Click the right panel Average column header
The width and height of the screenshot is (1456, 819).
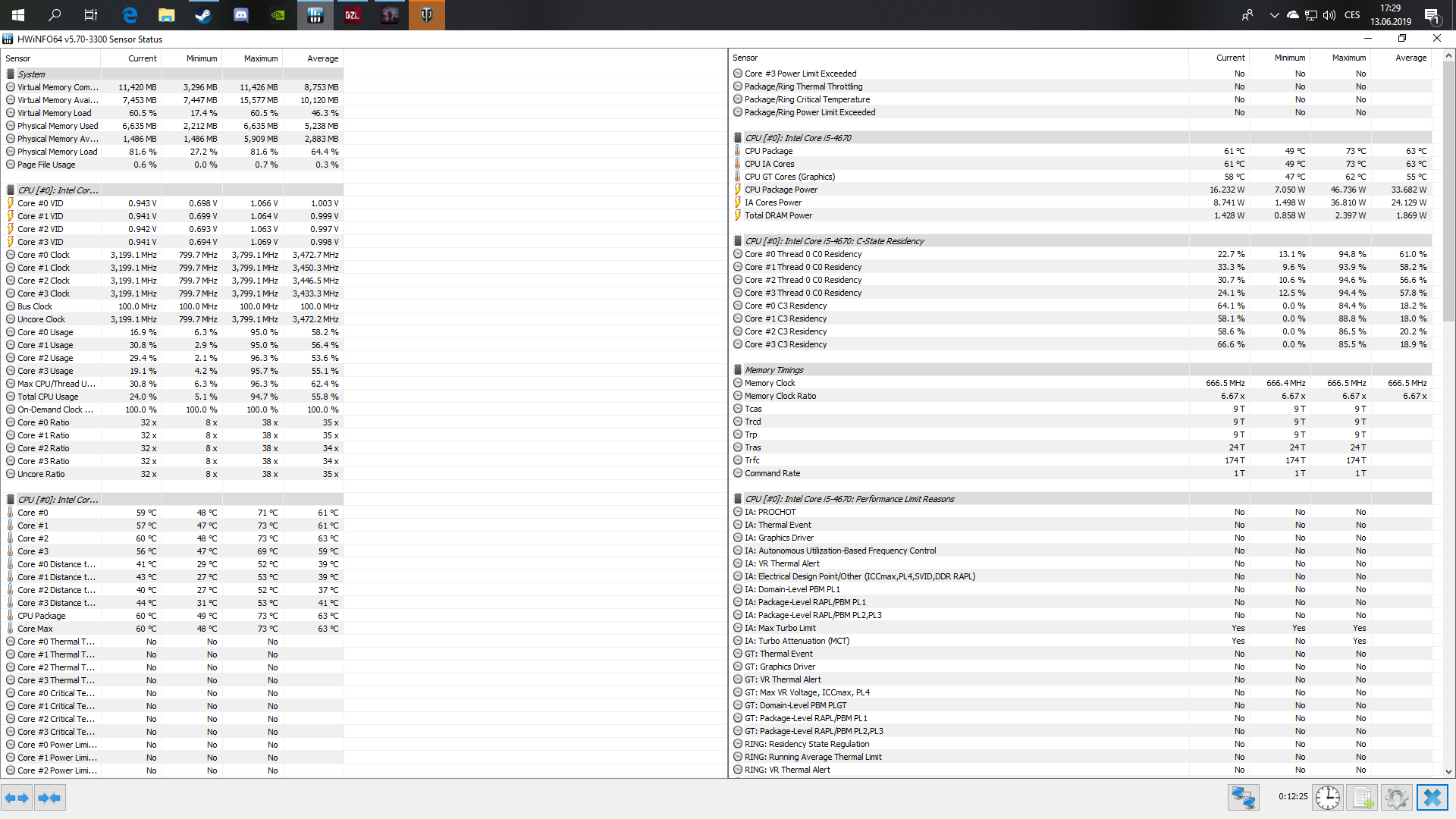pyautogui.click(x=1410, y=58)
